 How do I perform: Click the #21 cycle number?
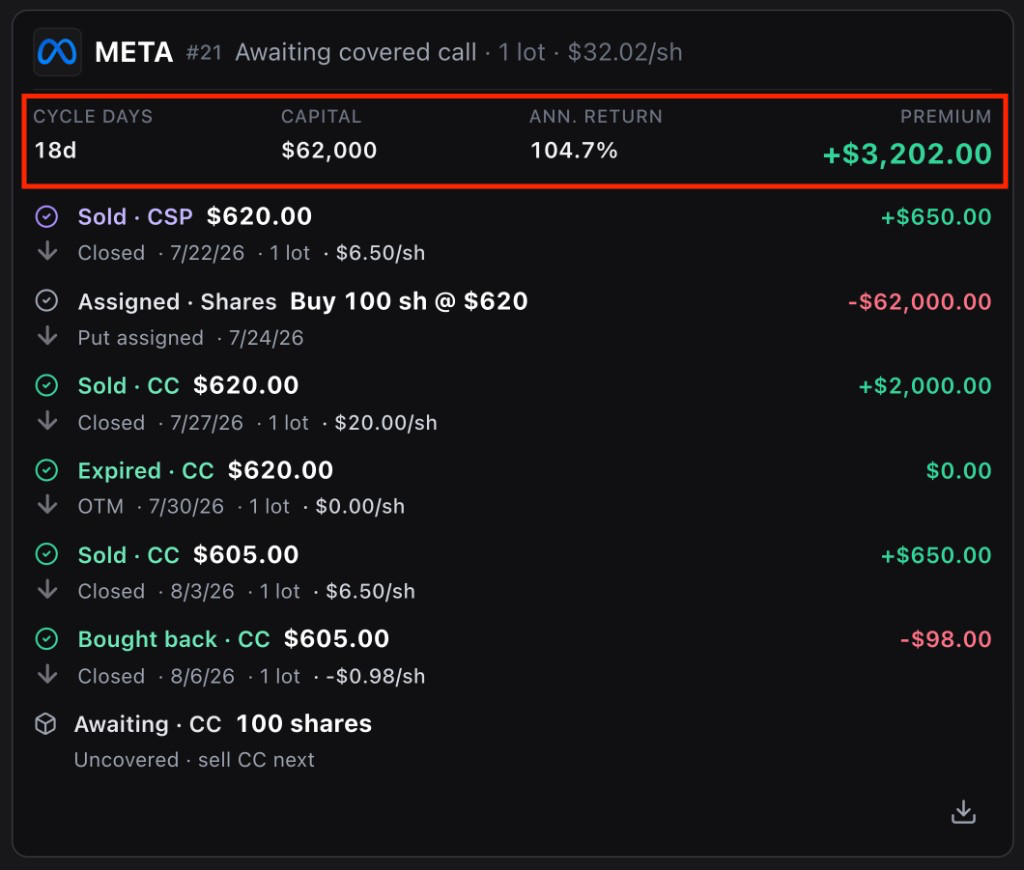[x=204, y=52]
